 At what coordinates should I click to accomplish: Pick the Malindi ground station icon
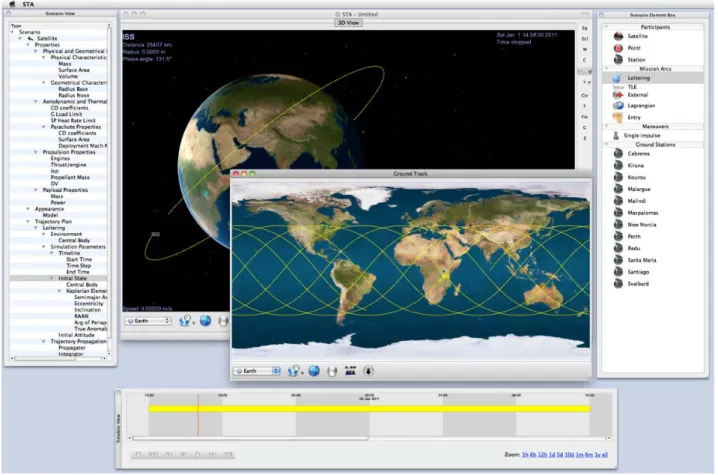618,201
